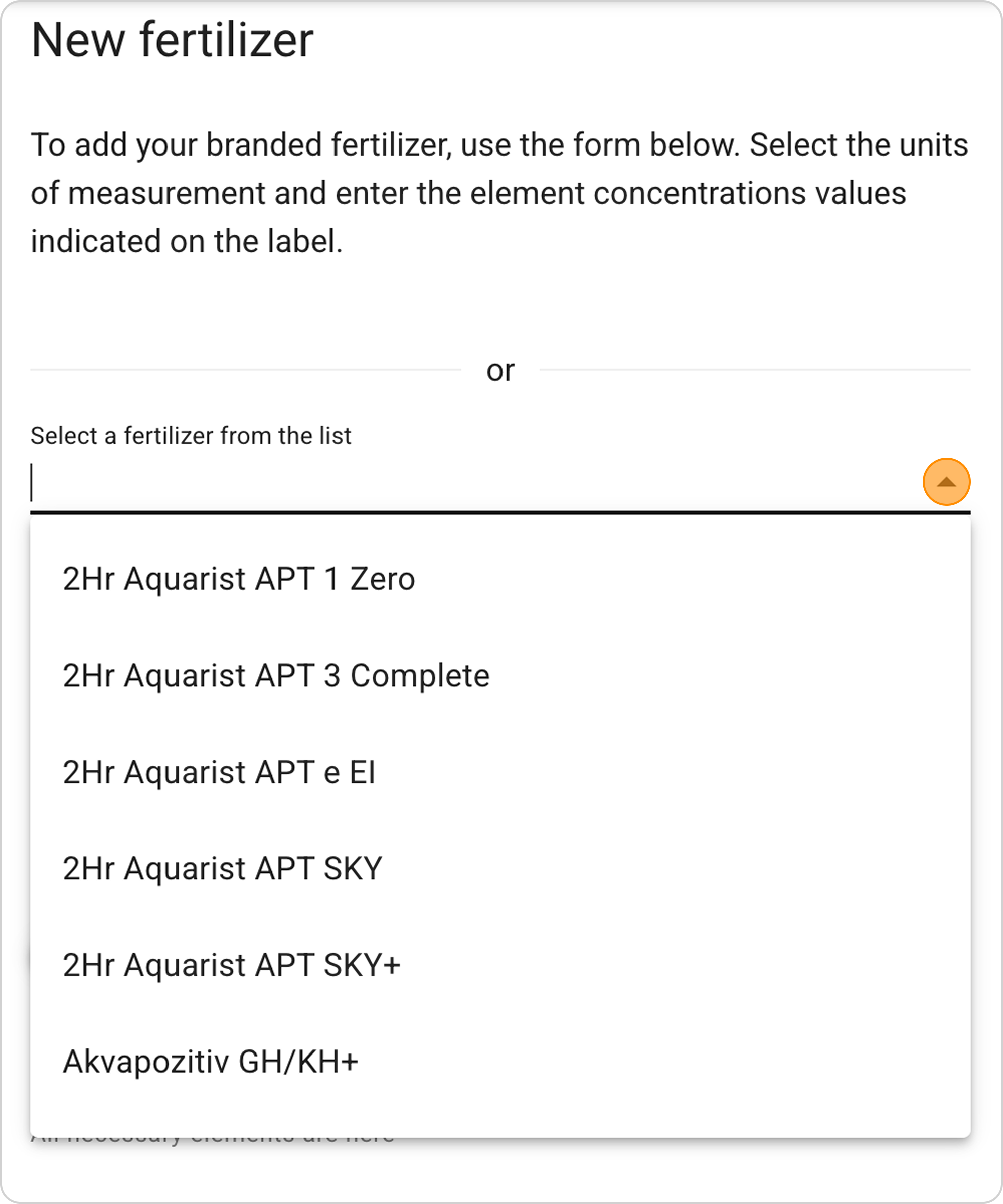
Task: Click the line left of "or"
Action: pyautogui.click(x=245, y=370)
